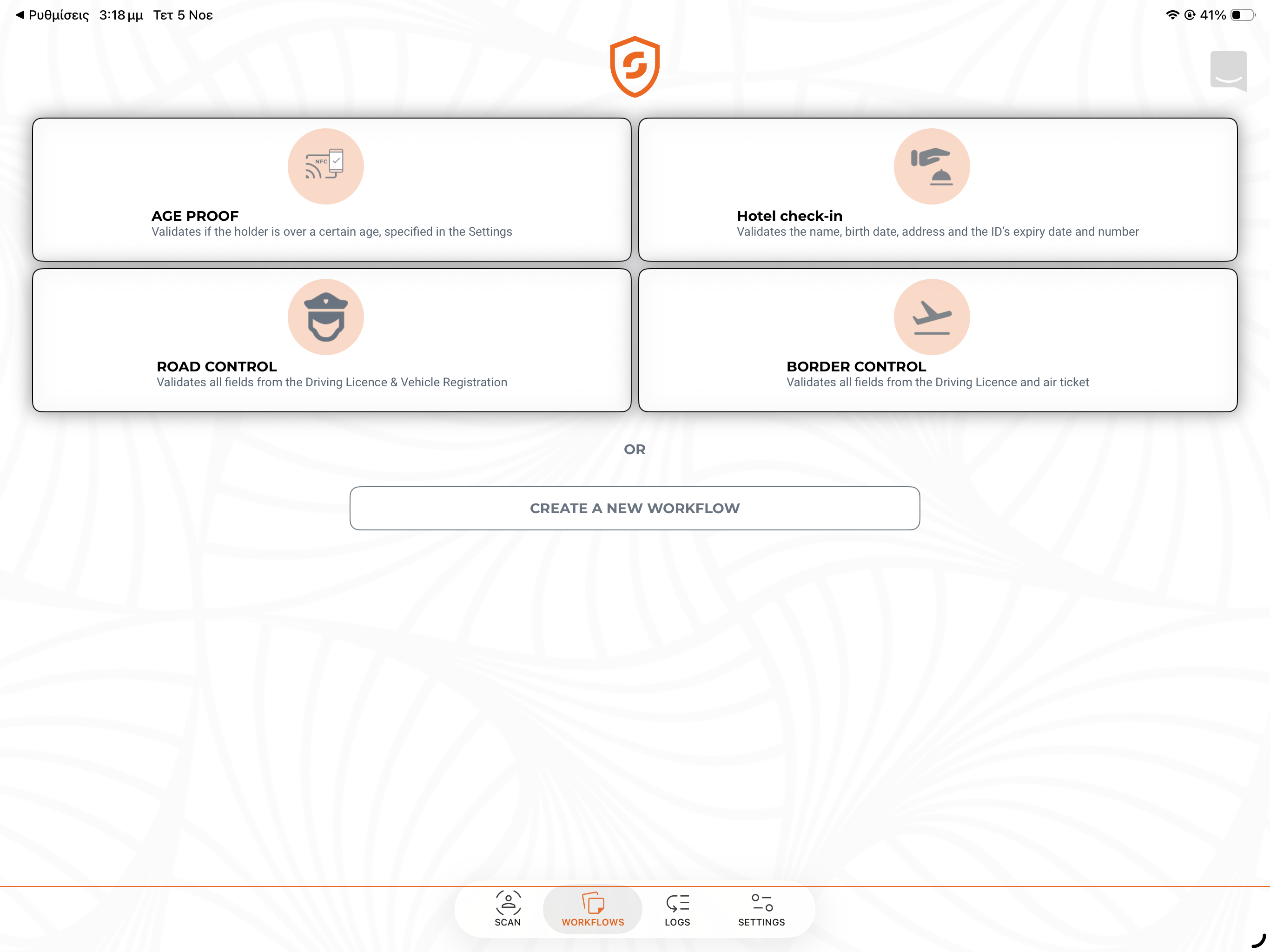Tap the Border Control airplane icon

click(931, 317)
